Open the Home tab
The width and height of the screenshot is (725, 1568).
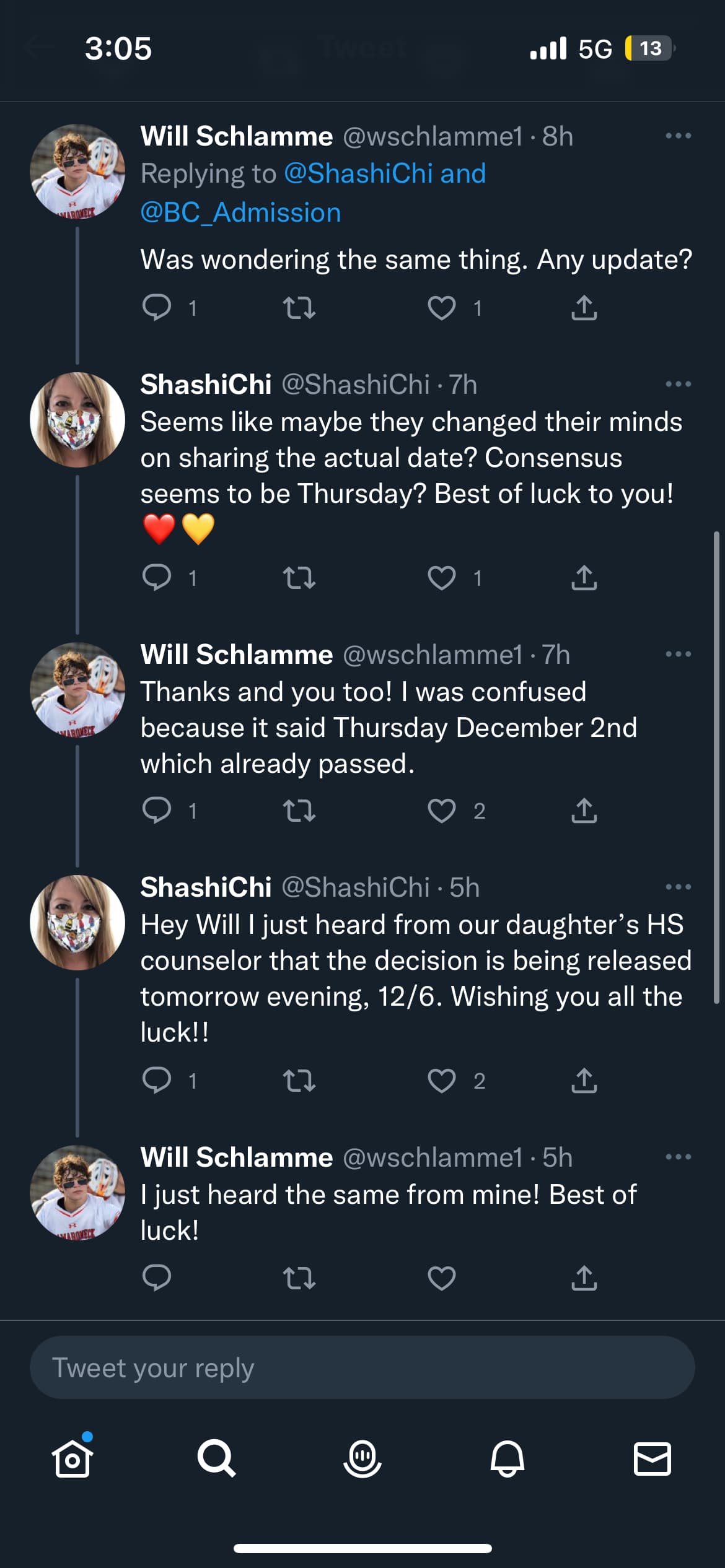click(72, 1458)
